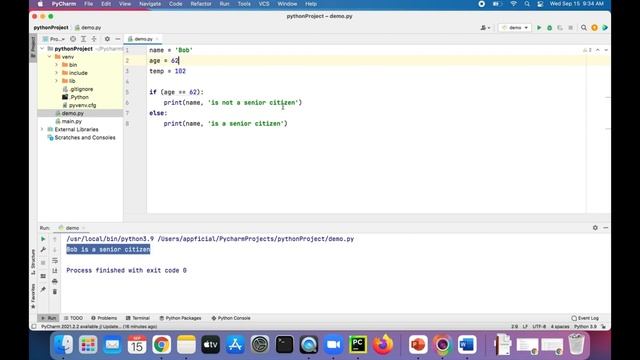This screenshot has height=360, width=640.
Task: Clear Run output with trash icon
Action: point(55,291)
